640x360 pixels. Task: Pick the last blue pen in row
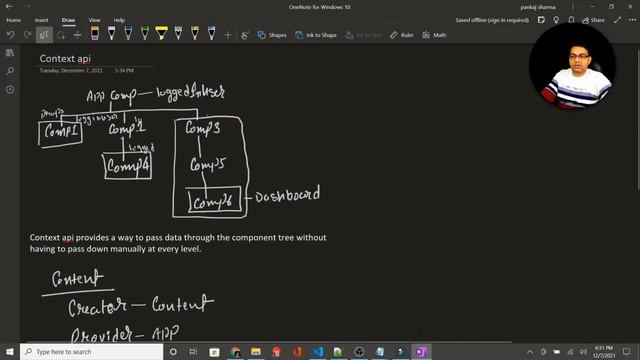pyautogui.click(x=212, y=33)
